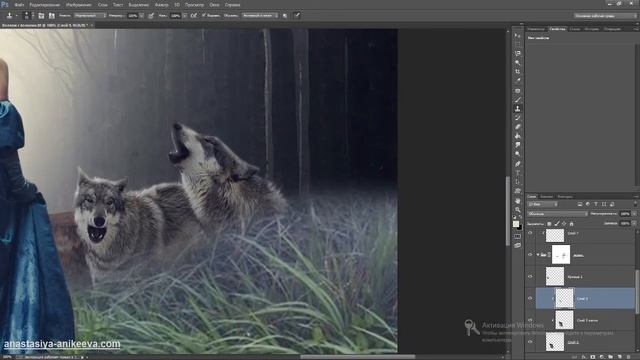Select the Brush tool

518,100
